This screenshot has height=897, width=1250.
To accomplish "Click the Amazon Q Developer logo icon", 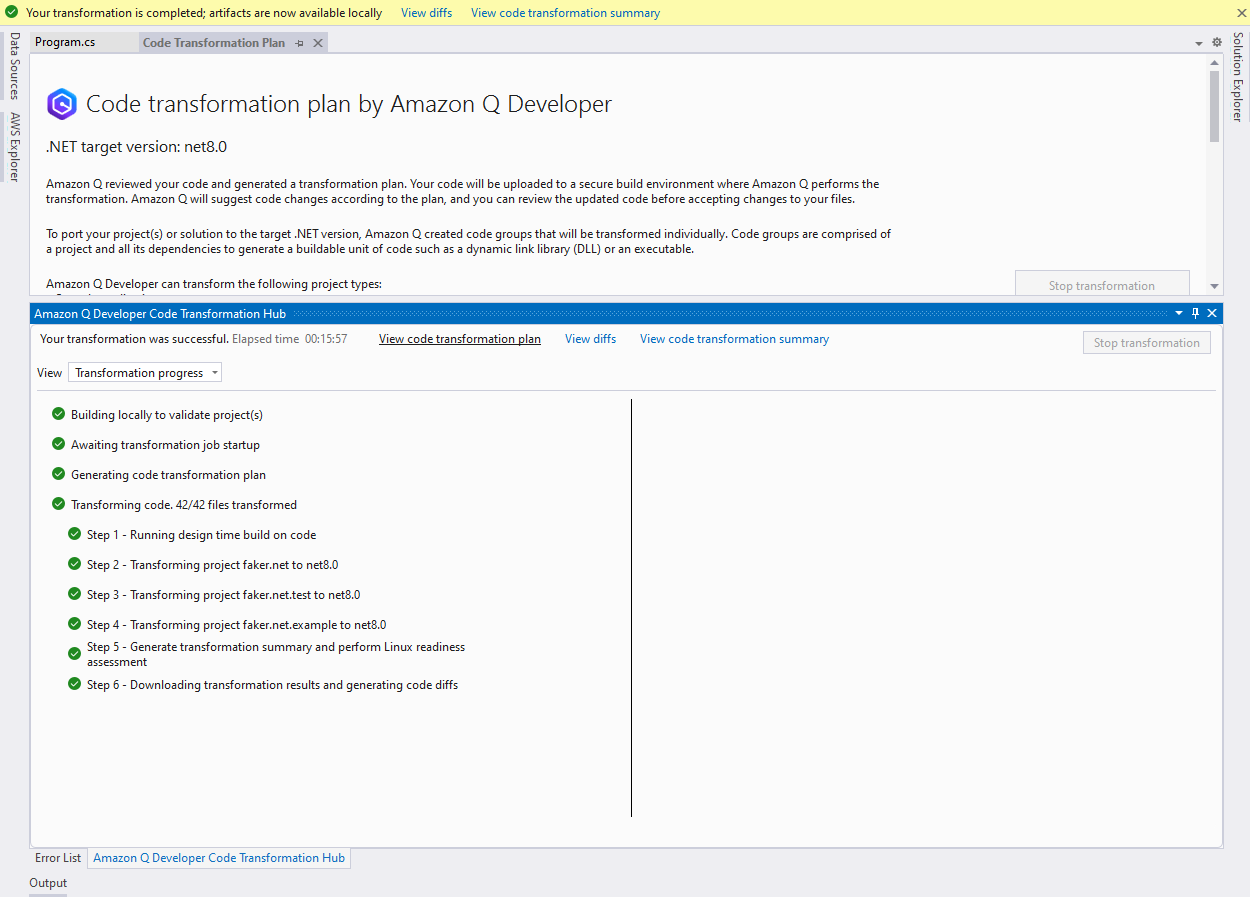I will click(62, 104).
